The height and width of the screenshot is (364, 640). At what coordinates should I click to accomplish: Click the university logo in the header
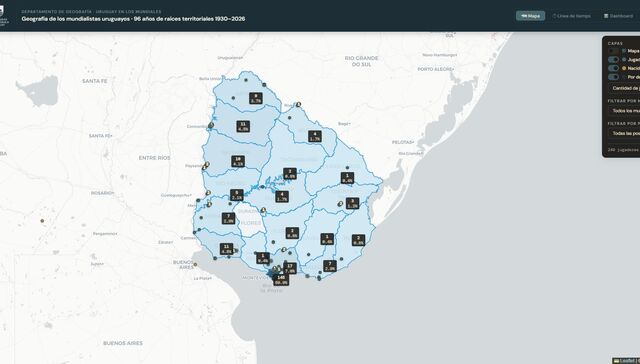coord(3,16)
